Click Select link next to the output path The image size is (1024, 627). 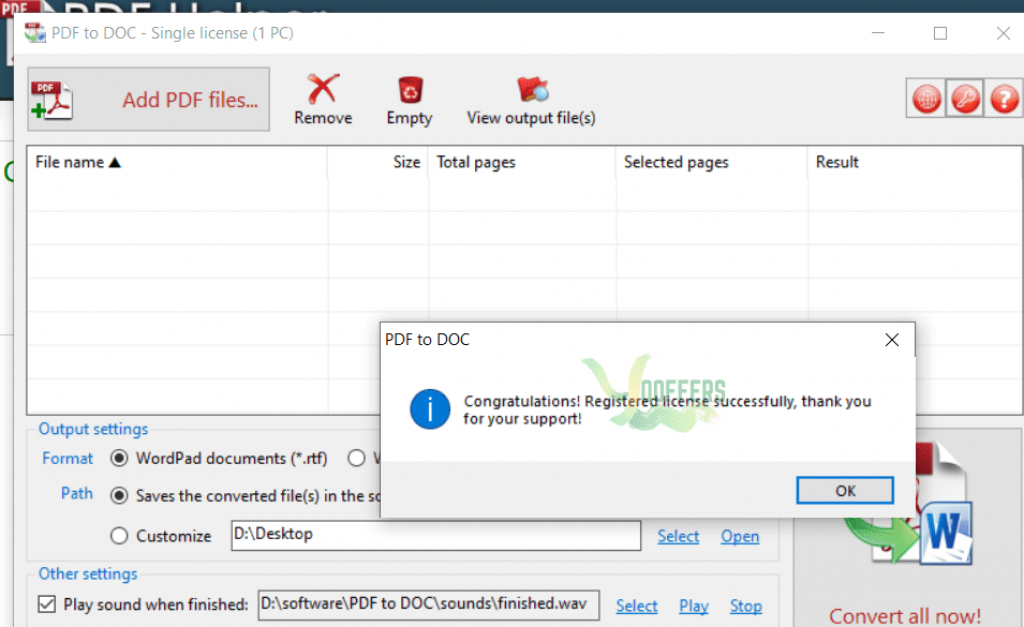[678, 536]
